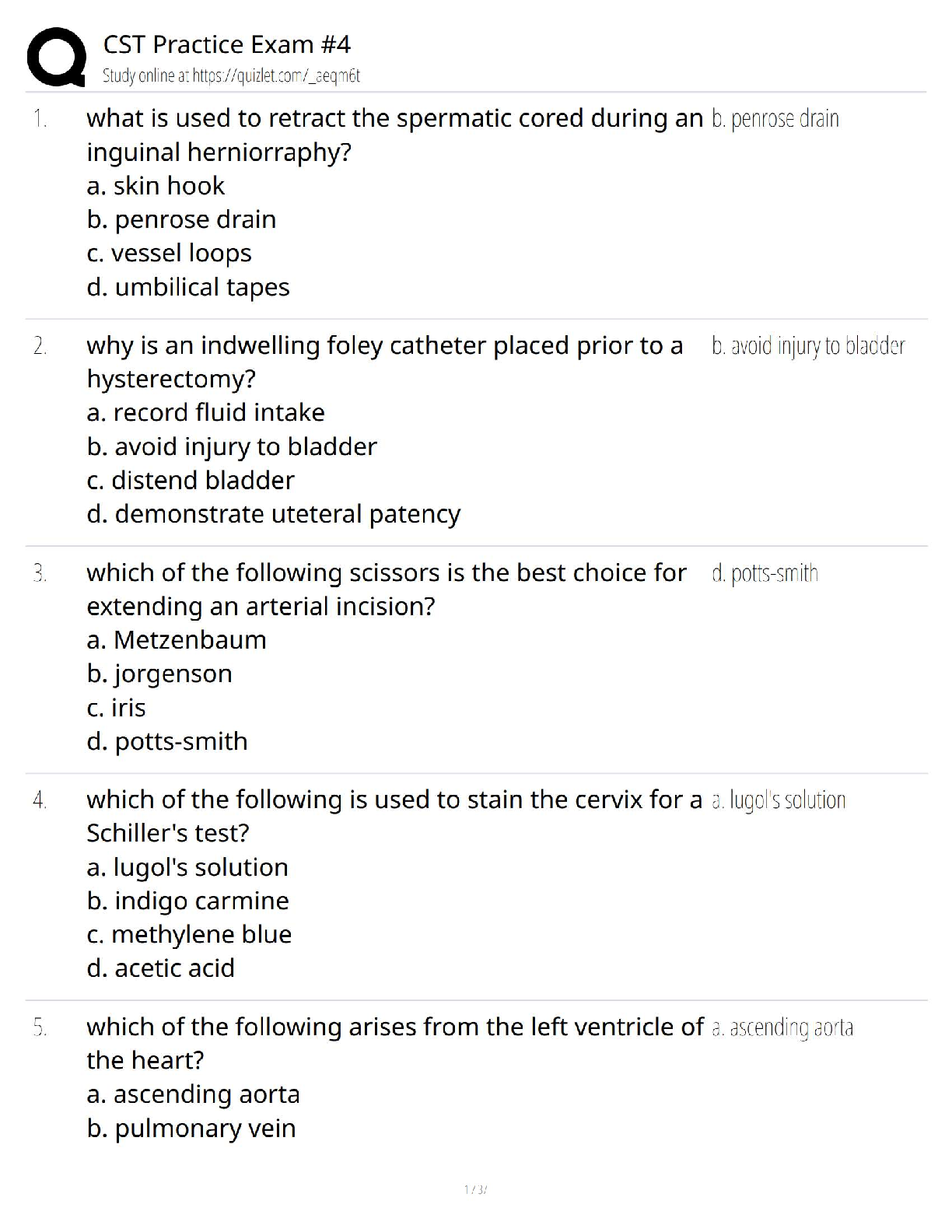952x1232 pixels.
Task: Select option a. Metzenbaum
Action: (177, 640)
